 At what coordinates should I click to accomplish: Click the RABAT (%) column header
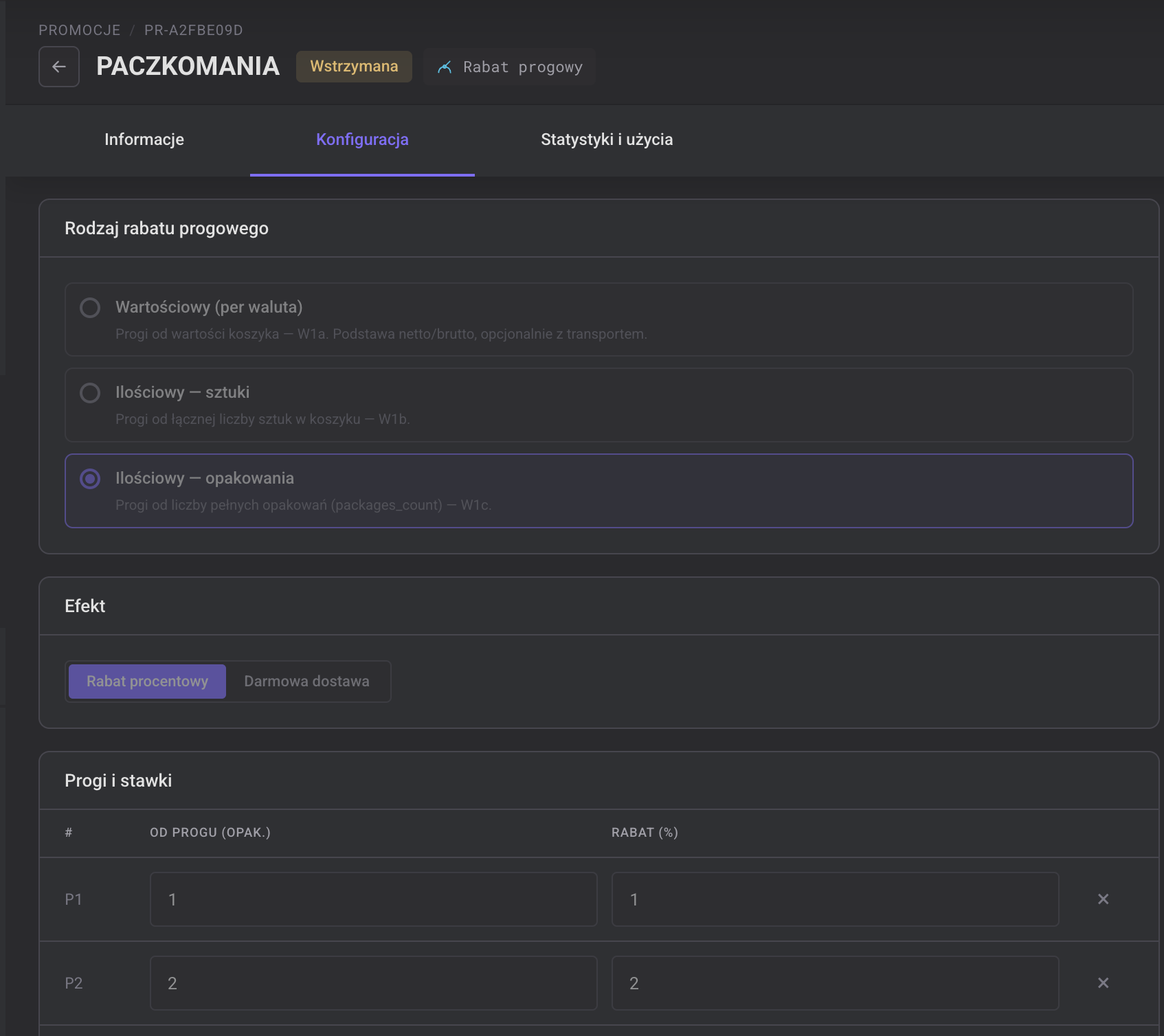(x=645, y=833)
